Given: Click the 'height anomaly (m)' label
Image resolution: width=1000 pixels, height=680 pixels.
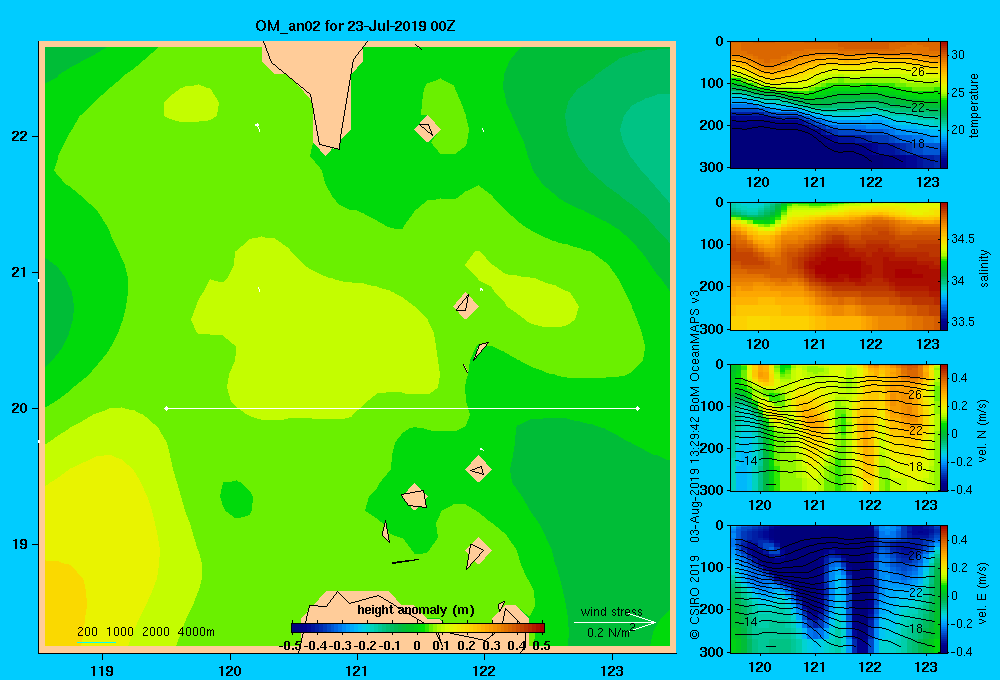Looking at the screenshot, I should (x=416, y=610).
